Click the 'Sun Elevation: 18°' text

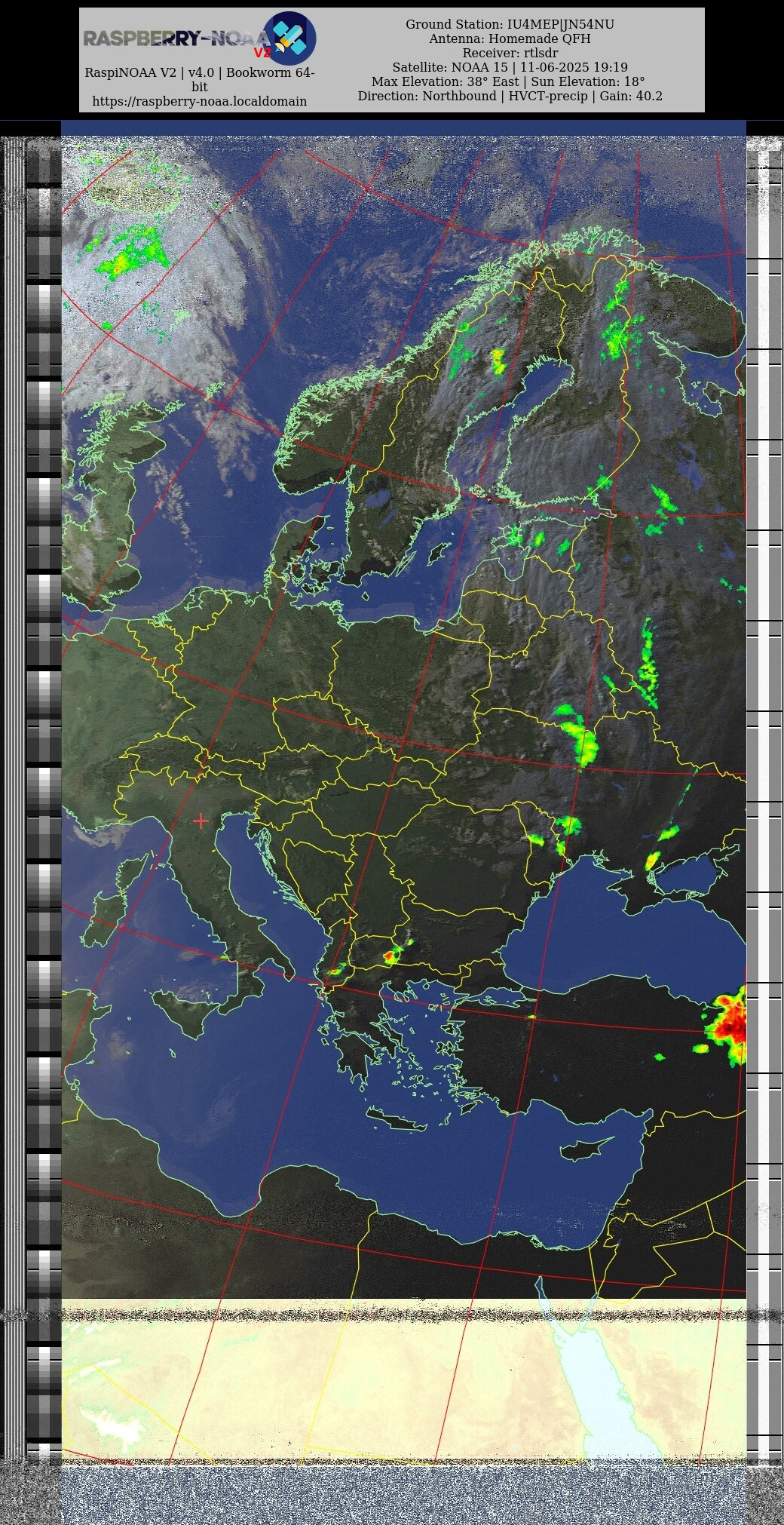point(588,81)
